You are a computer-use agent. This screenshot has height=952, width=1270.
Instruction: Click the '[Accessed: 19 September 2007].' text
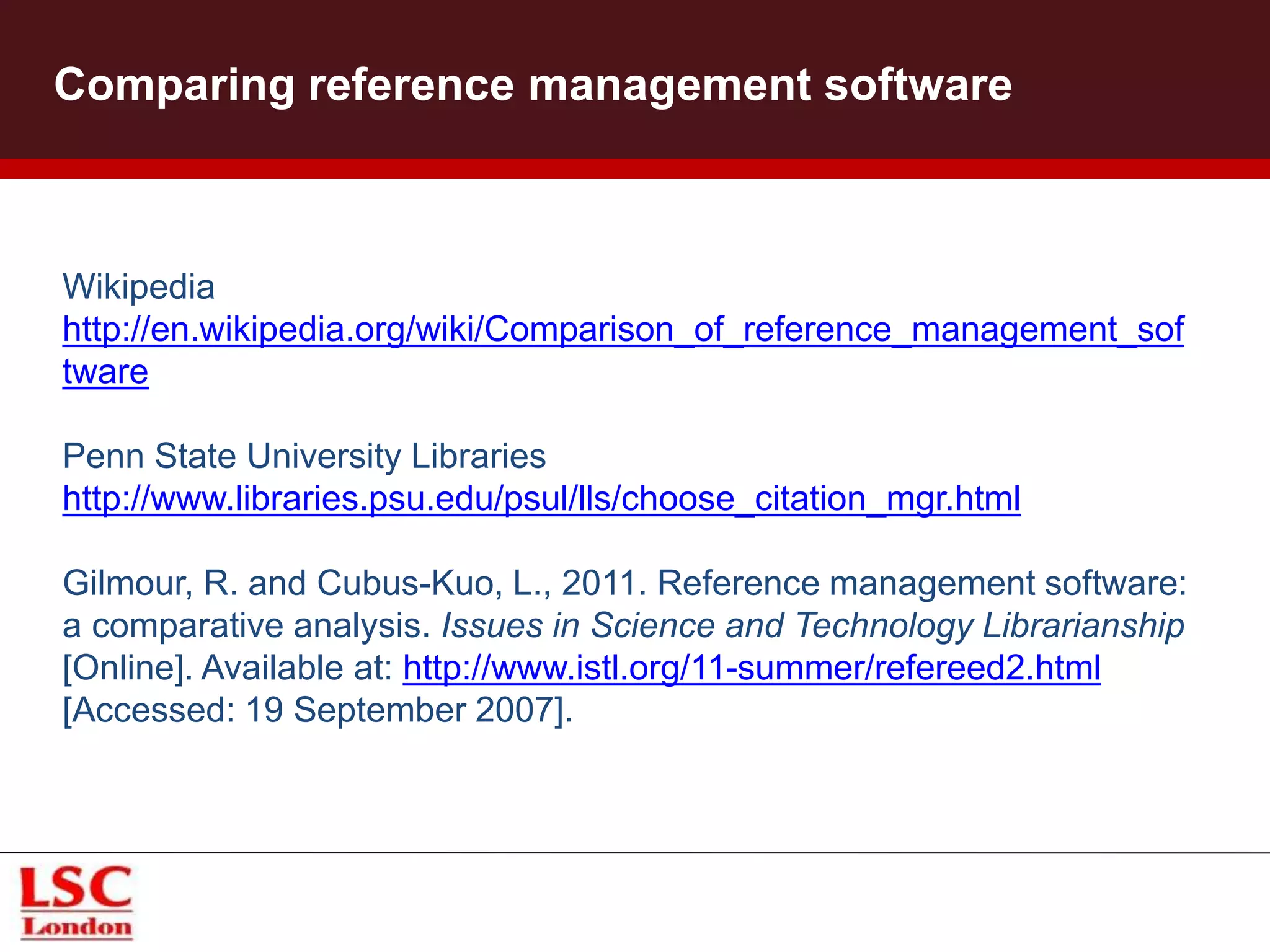pyautogui.click(x=317, y=710)
